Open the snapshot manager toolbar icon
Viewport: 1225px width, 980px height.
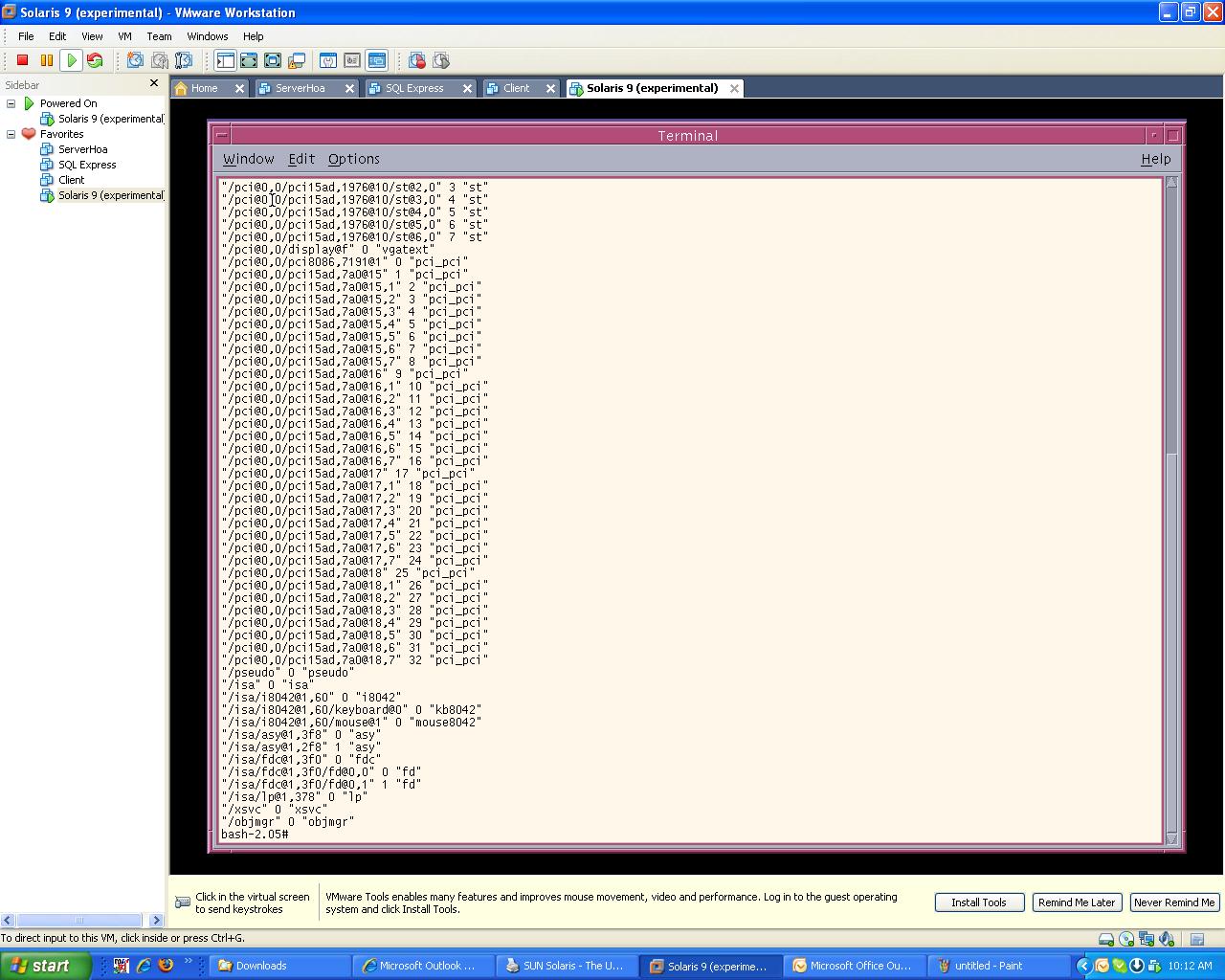[x=184, y=60]
